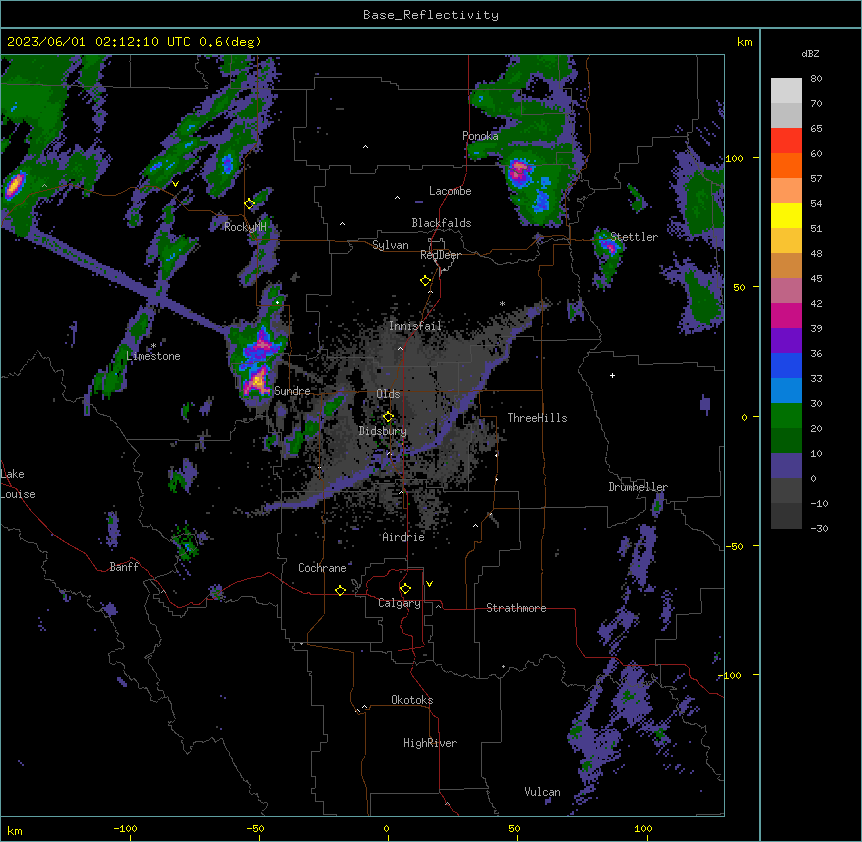The height and width of the screenshot is (842, 862).
Task: Click the -100 tick on bottom axis
Action: coord(125,829)
